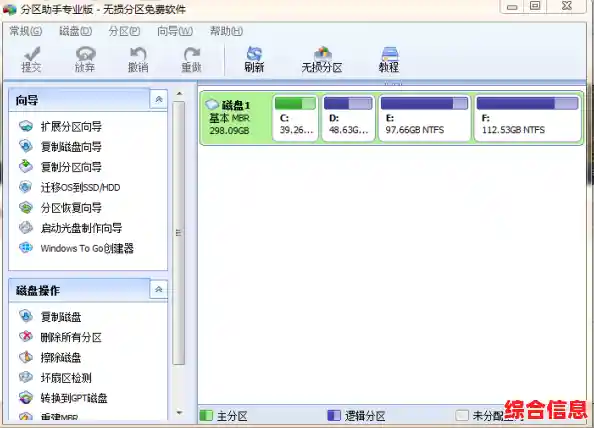Click the C: partition green usage bar
The height and width of the screenshot is (428, 594).
[295, 103]
